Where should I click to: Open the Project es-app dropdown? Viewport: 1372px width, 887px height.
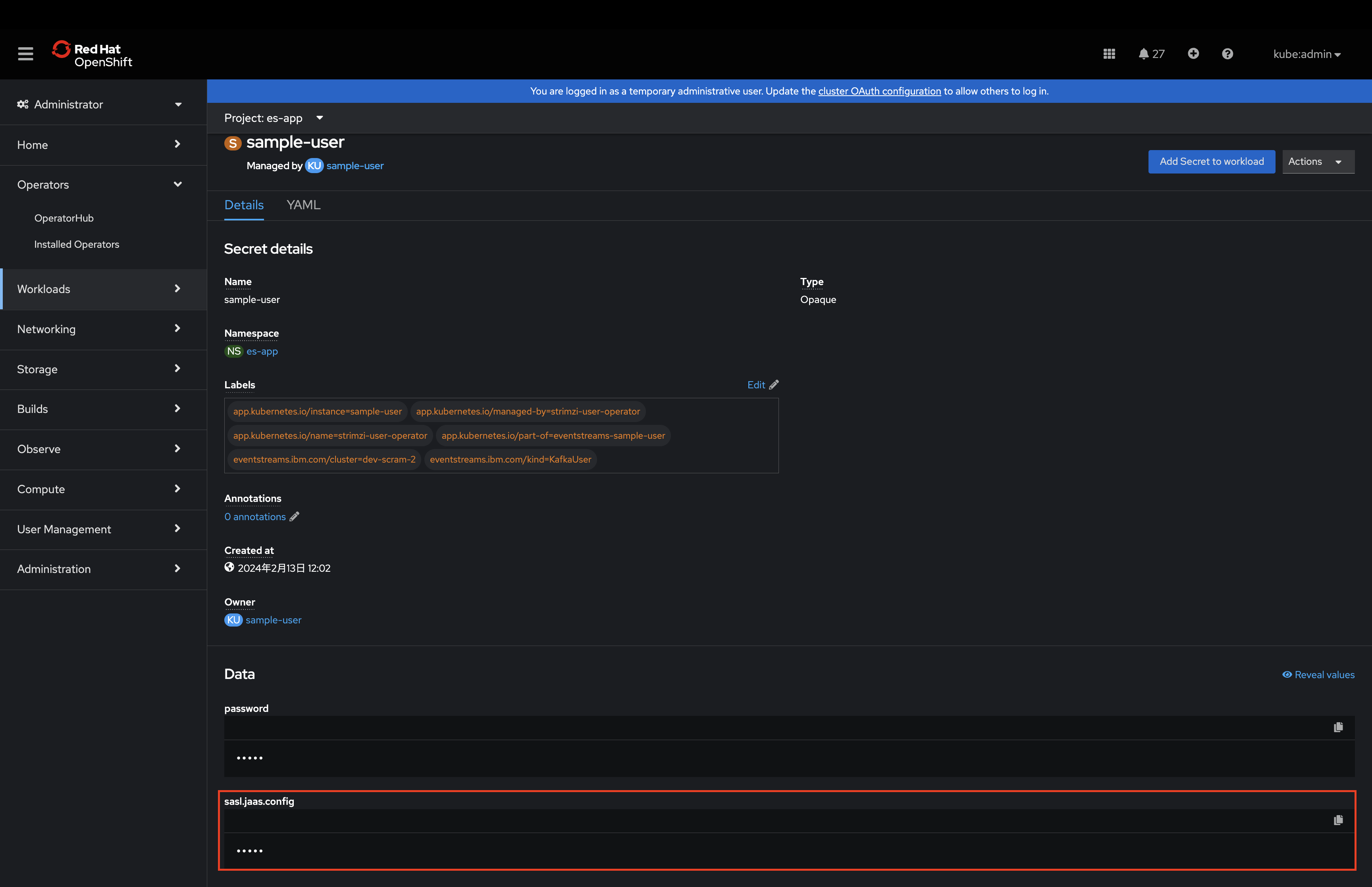(274, 118)
